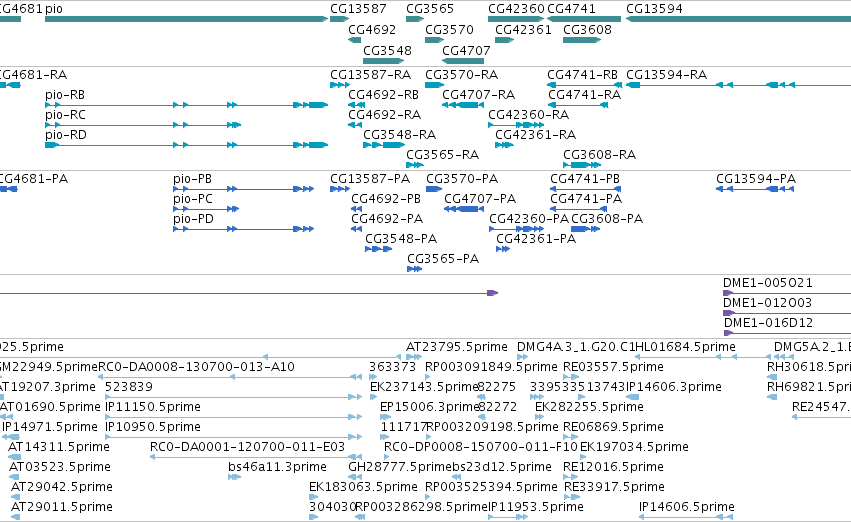Screen dimensions: 851x522
Task: Click the pio-PC protein feature
Action: 206,209
